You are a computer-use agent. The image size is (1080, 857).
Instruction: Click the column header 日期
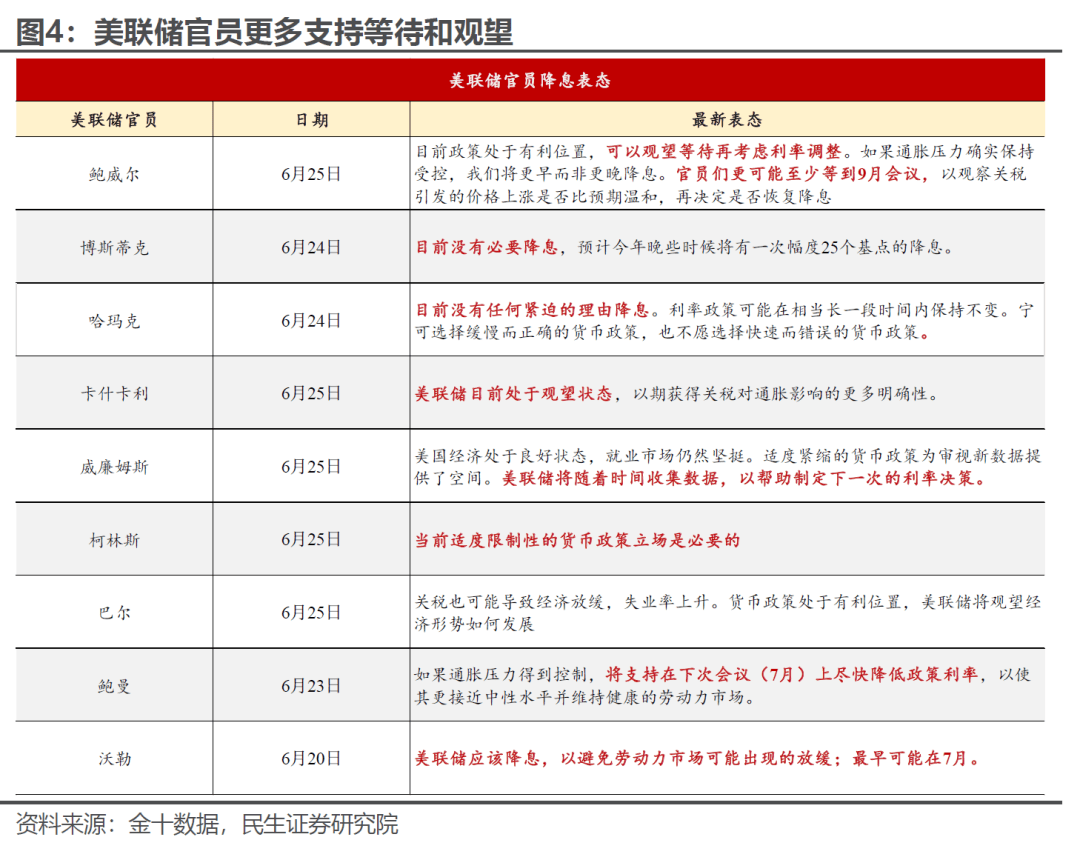click(x=311, y=120)
